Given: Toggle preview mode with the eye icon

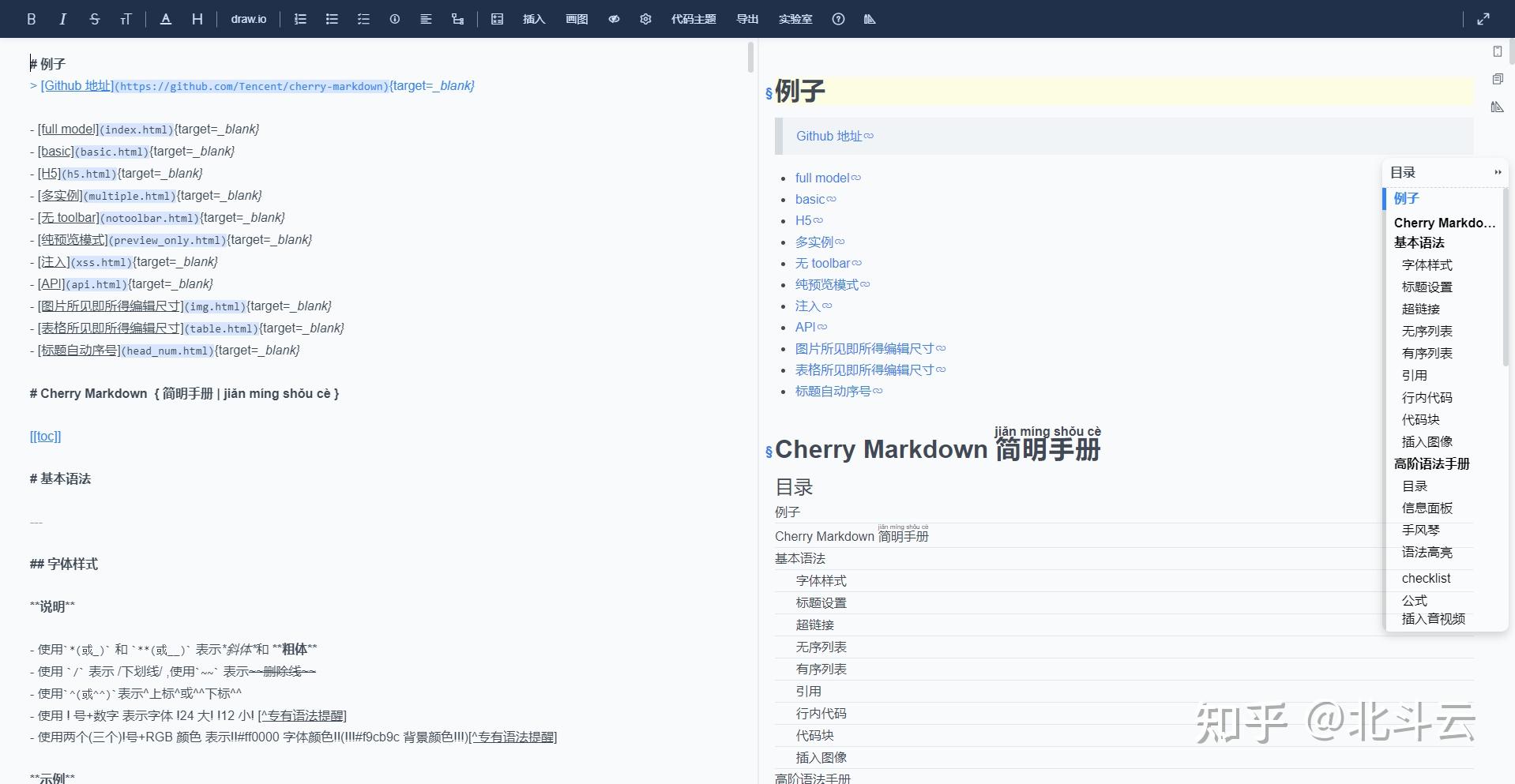Looking at the screenshot, I should pos(613,19).
